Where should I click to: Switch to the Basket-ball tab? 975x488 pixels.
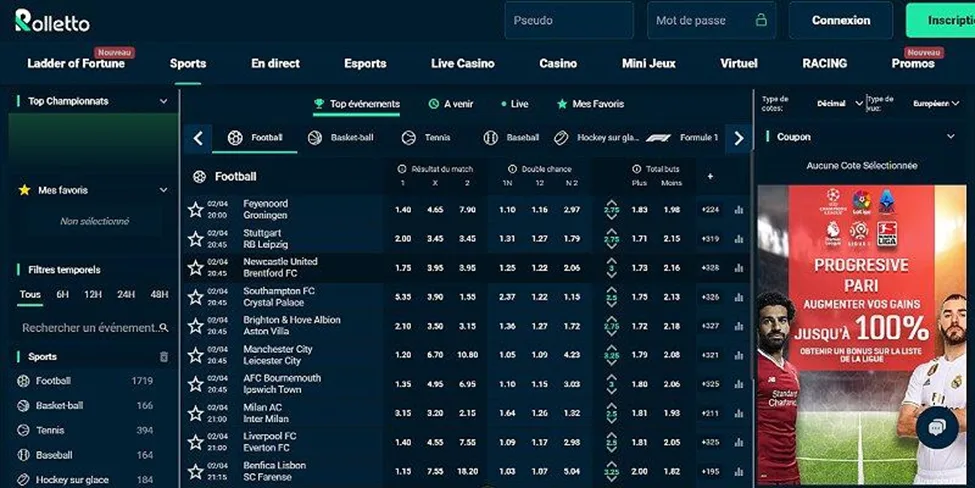tap(341, 138)
